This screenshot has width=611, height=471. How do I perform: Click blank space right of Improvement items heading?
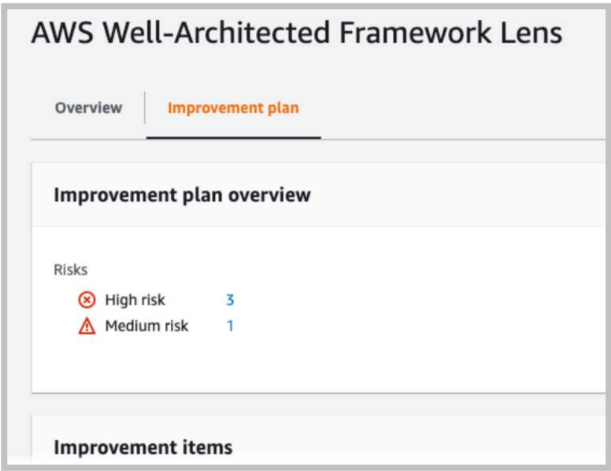click(x=419, y=447)
